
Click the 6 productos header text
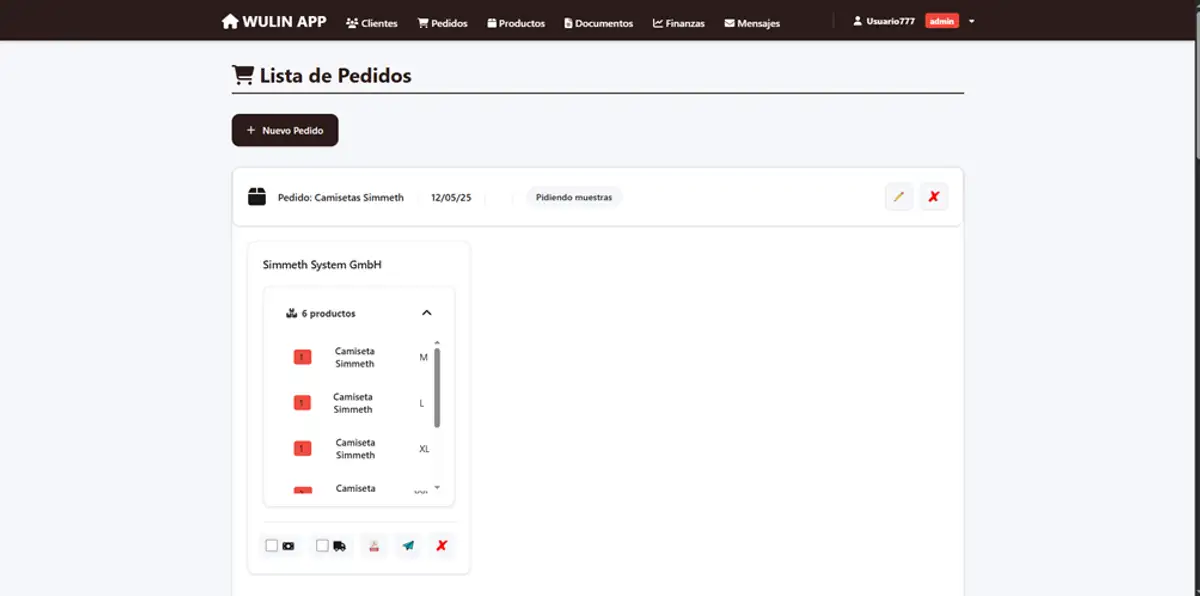(x=329, y=313)
